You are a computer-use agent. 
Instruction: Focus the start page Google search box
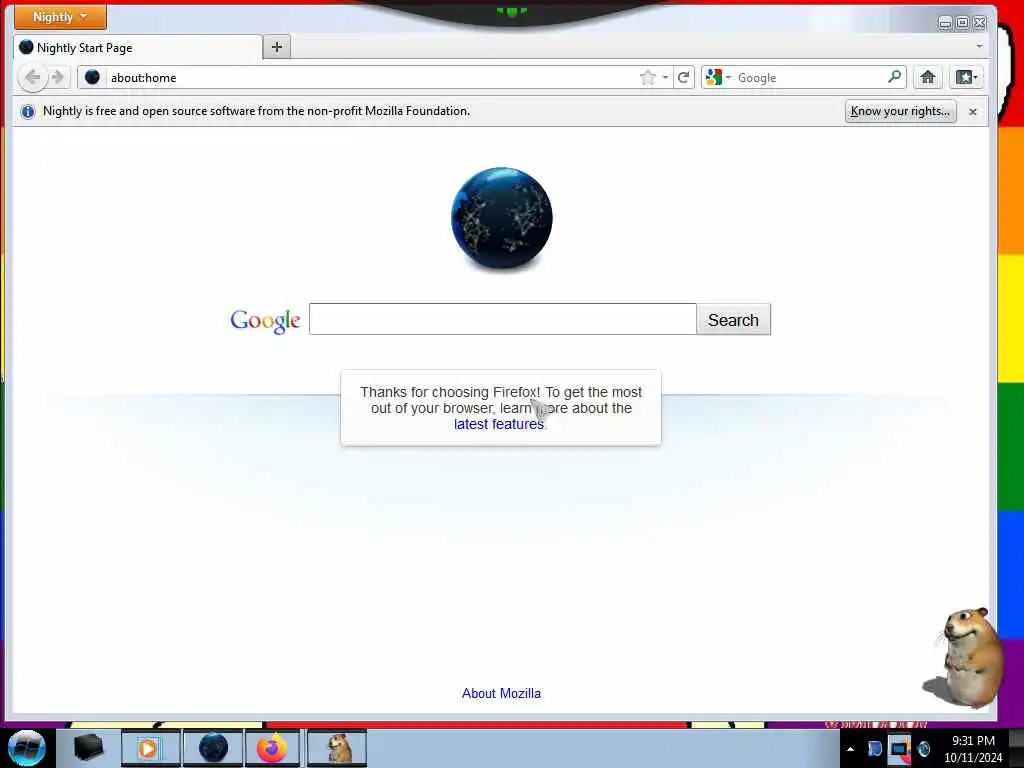[x=503, y=319]
